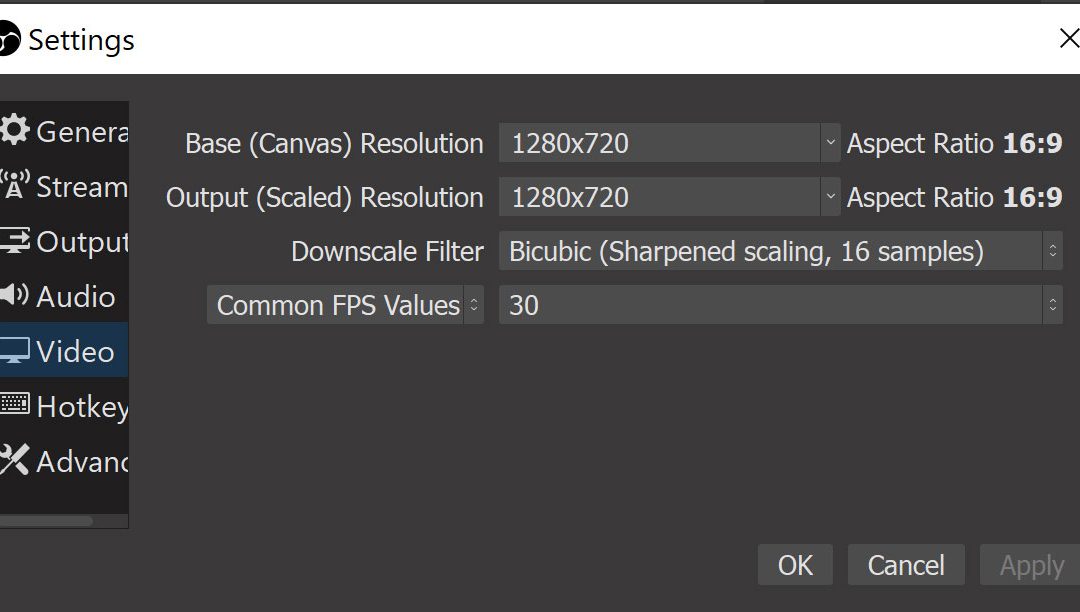Click the Audio speaker icon
Screen dimensions: 1080x612
14,296
